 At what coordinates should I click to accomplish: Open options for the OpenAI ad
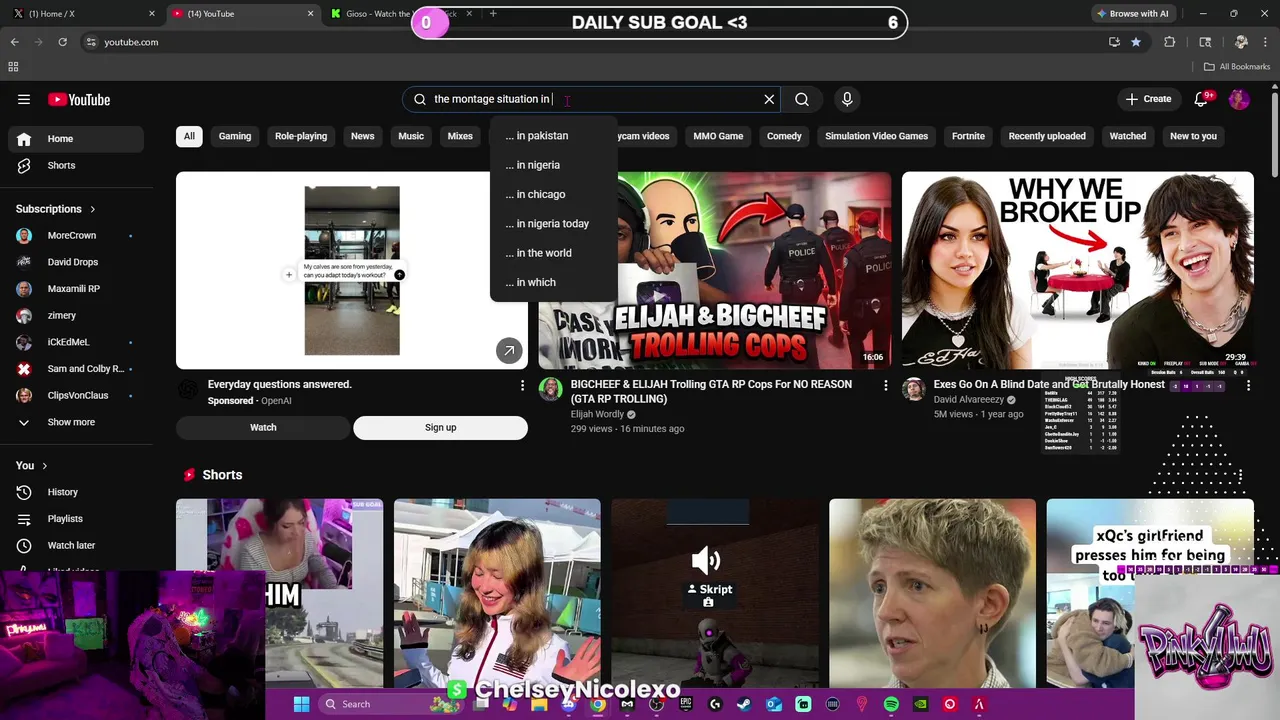(x=522, y=385)
